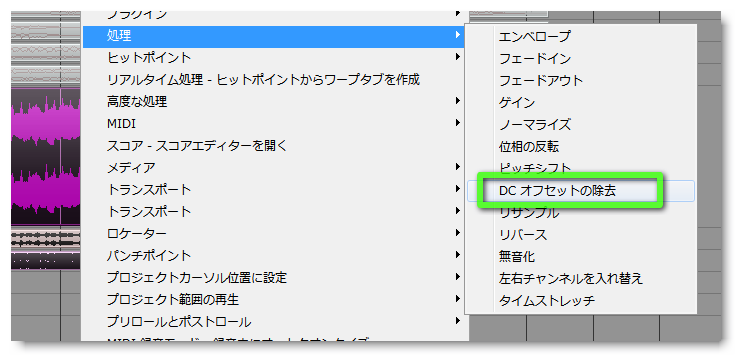This screenshot has height=364, width=744.
Task: Select ノーマライズ in the submenu
Action: 580,124
